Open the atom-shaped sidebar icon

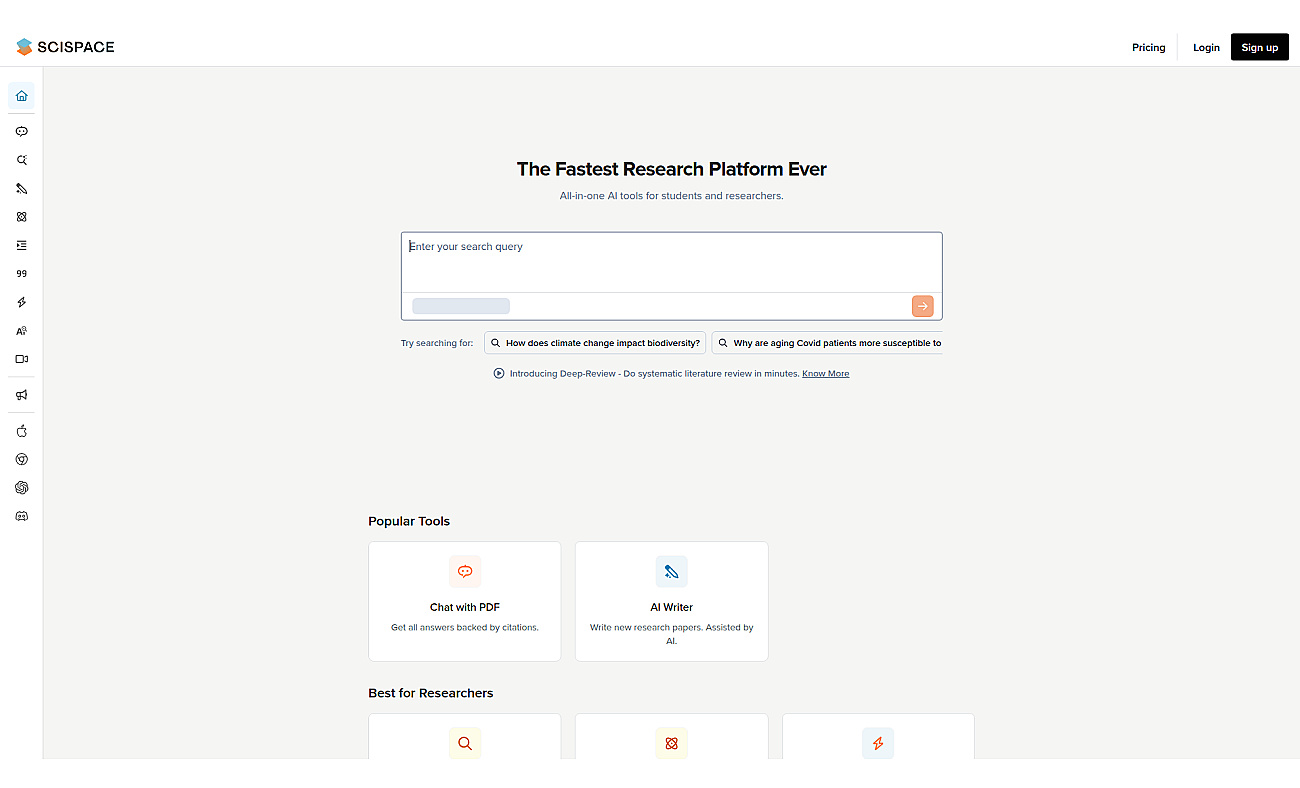[21, 217]
